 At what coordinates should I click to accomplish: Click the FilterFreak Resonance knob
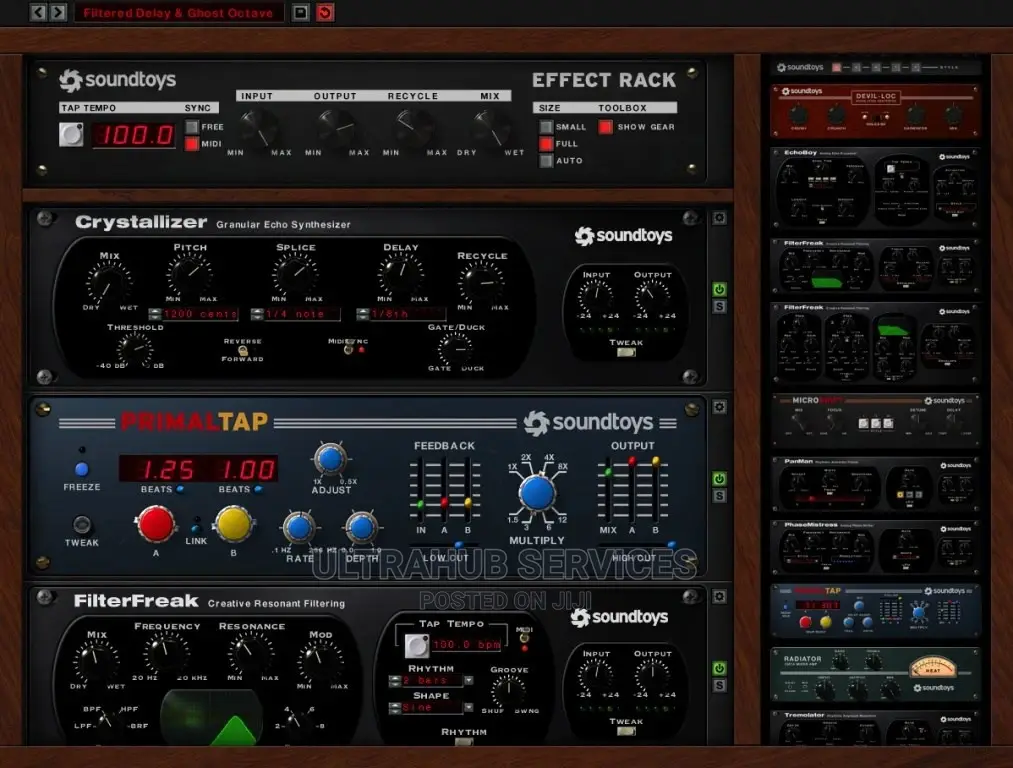(251, 654)
